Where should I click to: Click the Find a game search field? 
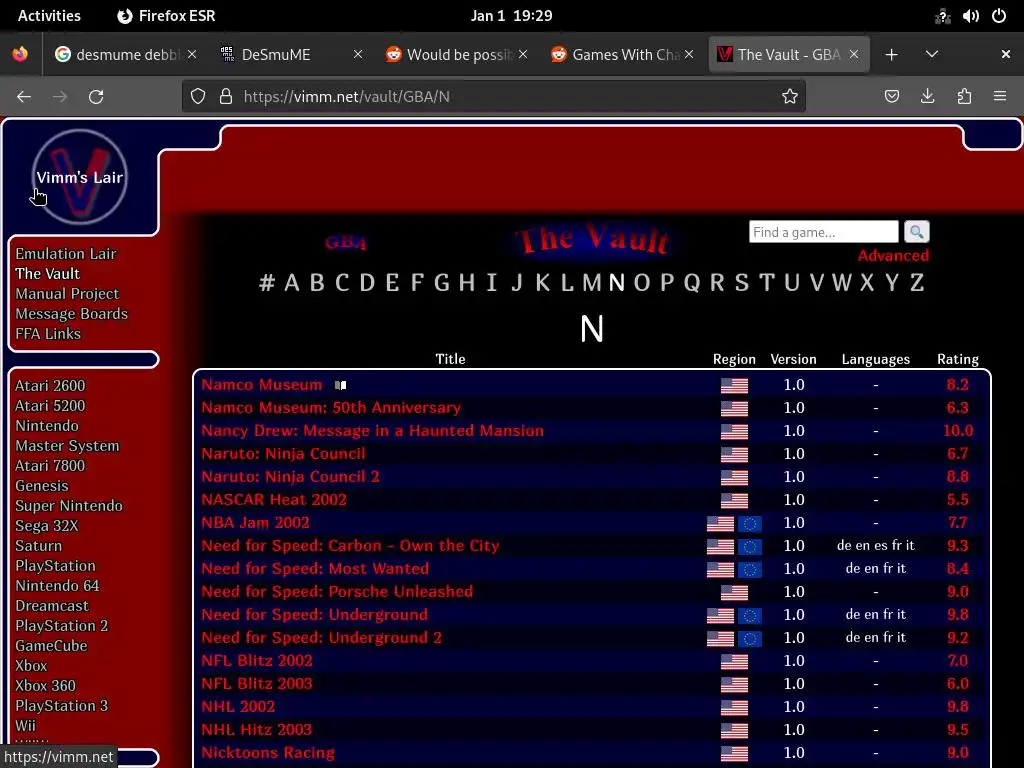[x=824, y=232]
